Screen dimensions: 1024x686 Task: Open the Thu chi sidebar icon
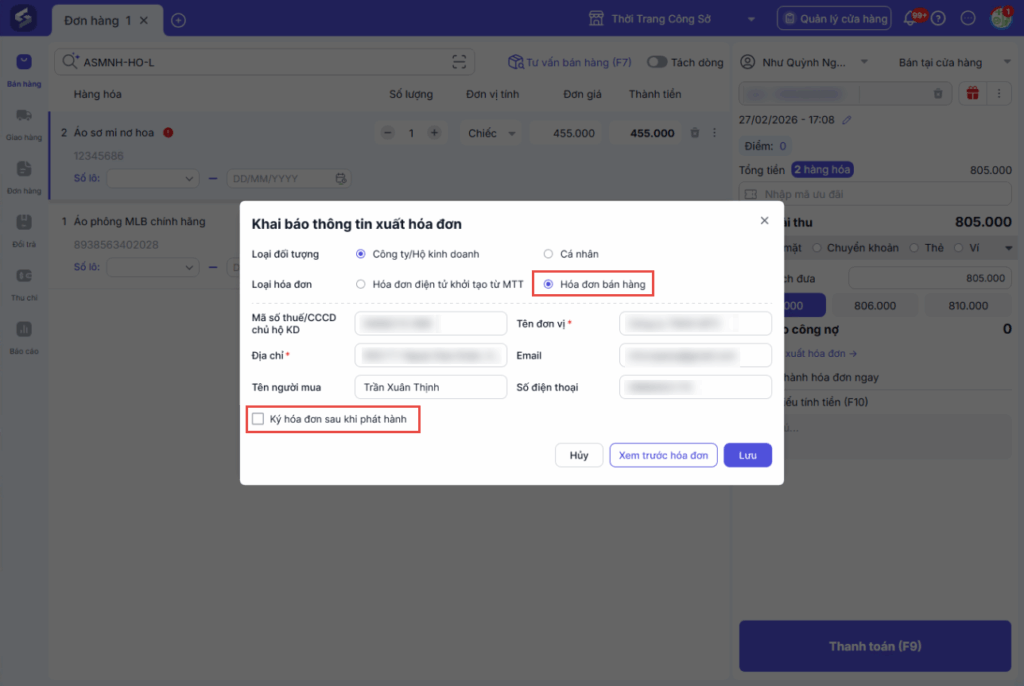[24, 280]
